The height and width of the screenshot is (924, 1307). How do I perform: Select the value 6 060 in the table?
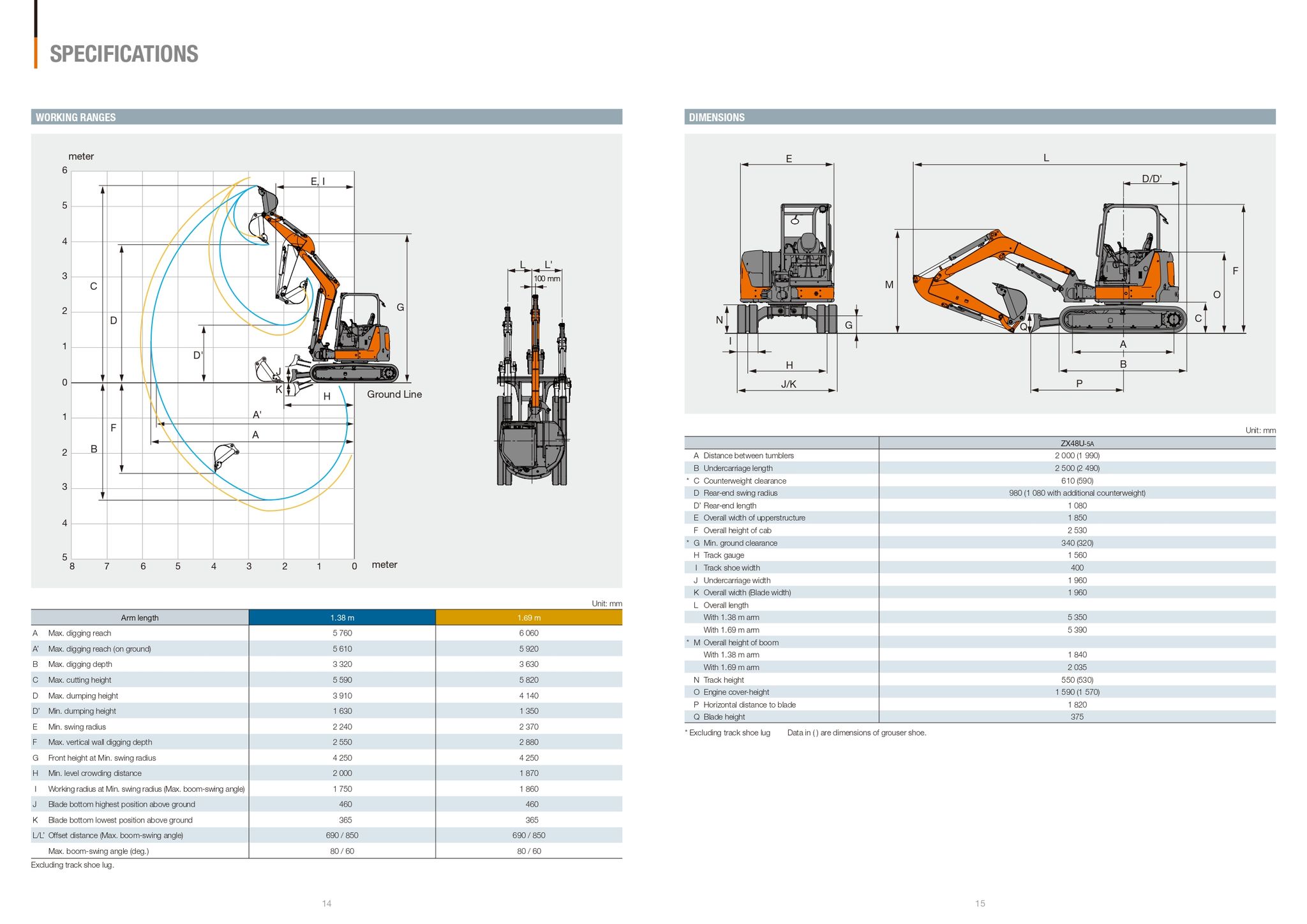[529, 633]
